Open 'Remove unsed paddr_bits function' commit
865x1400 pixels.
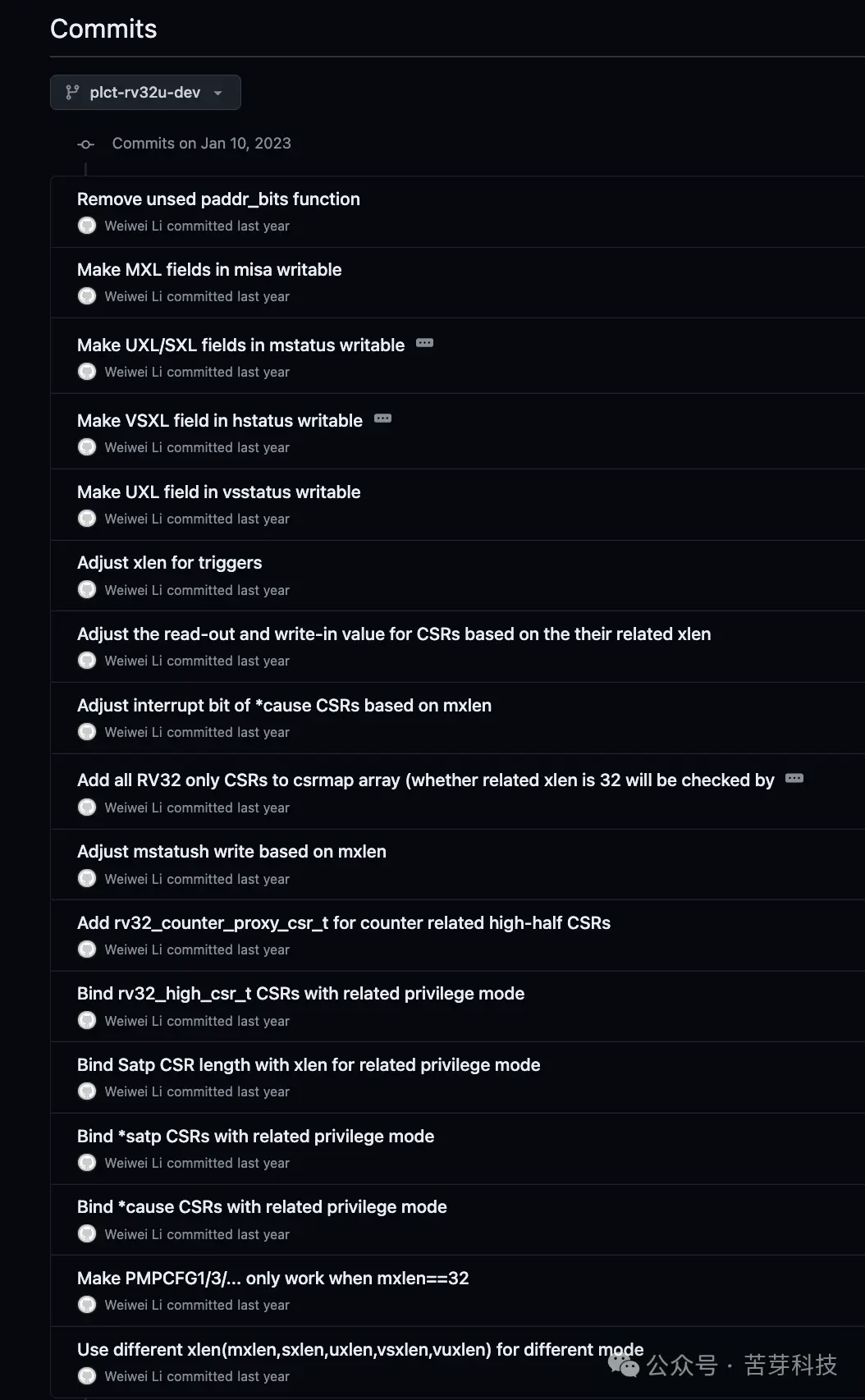(218, 199)
